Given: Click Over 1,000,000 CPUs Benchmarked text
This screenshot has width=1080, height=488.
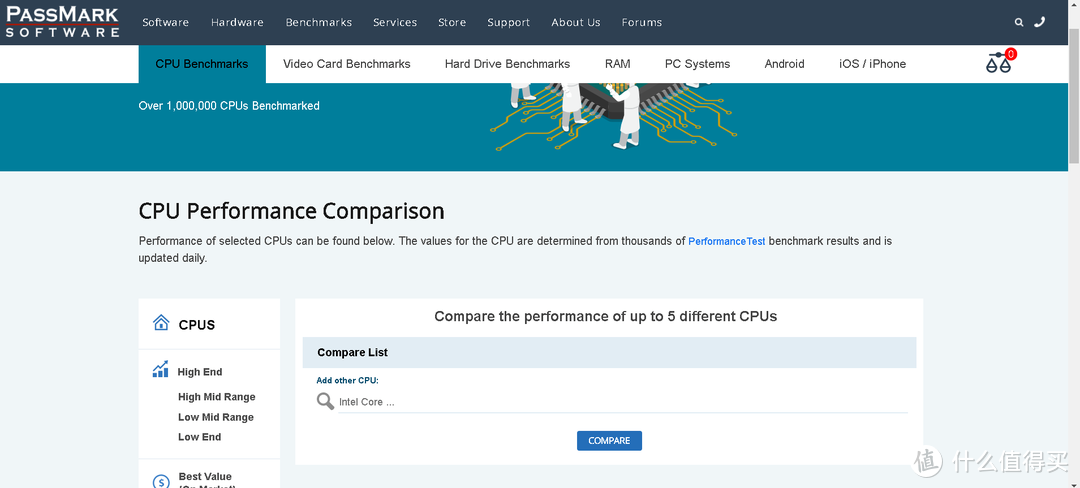Looking at the screenshot, I should pos(229,106).
